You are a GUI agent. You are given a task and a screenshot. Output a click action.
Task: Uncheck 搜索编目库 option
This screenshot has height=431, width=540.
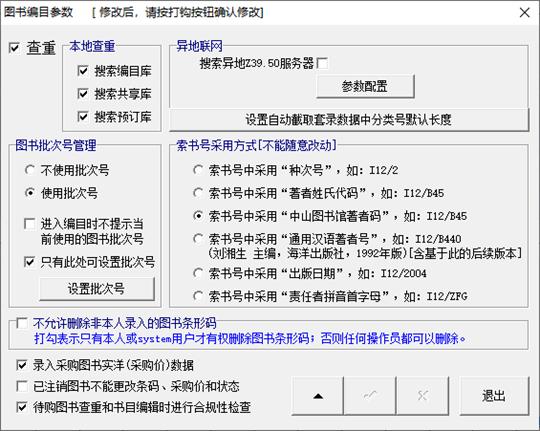click(x=83, y=71)
